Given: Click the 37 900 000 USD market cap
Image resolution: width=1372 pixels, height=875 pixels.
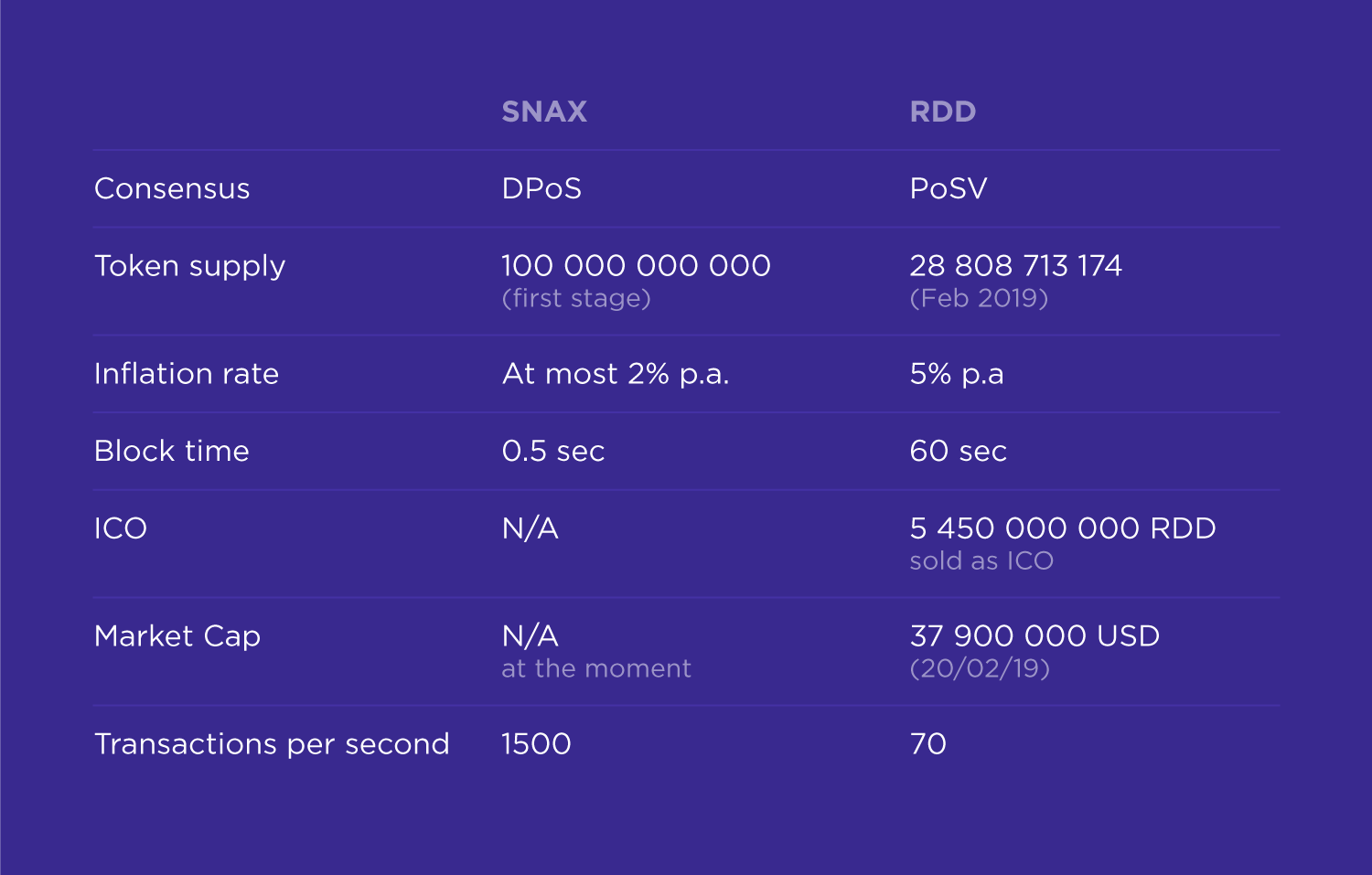Looking at the screenshot, I should pos(1034,636).
